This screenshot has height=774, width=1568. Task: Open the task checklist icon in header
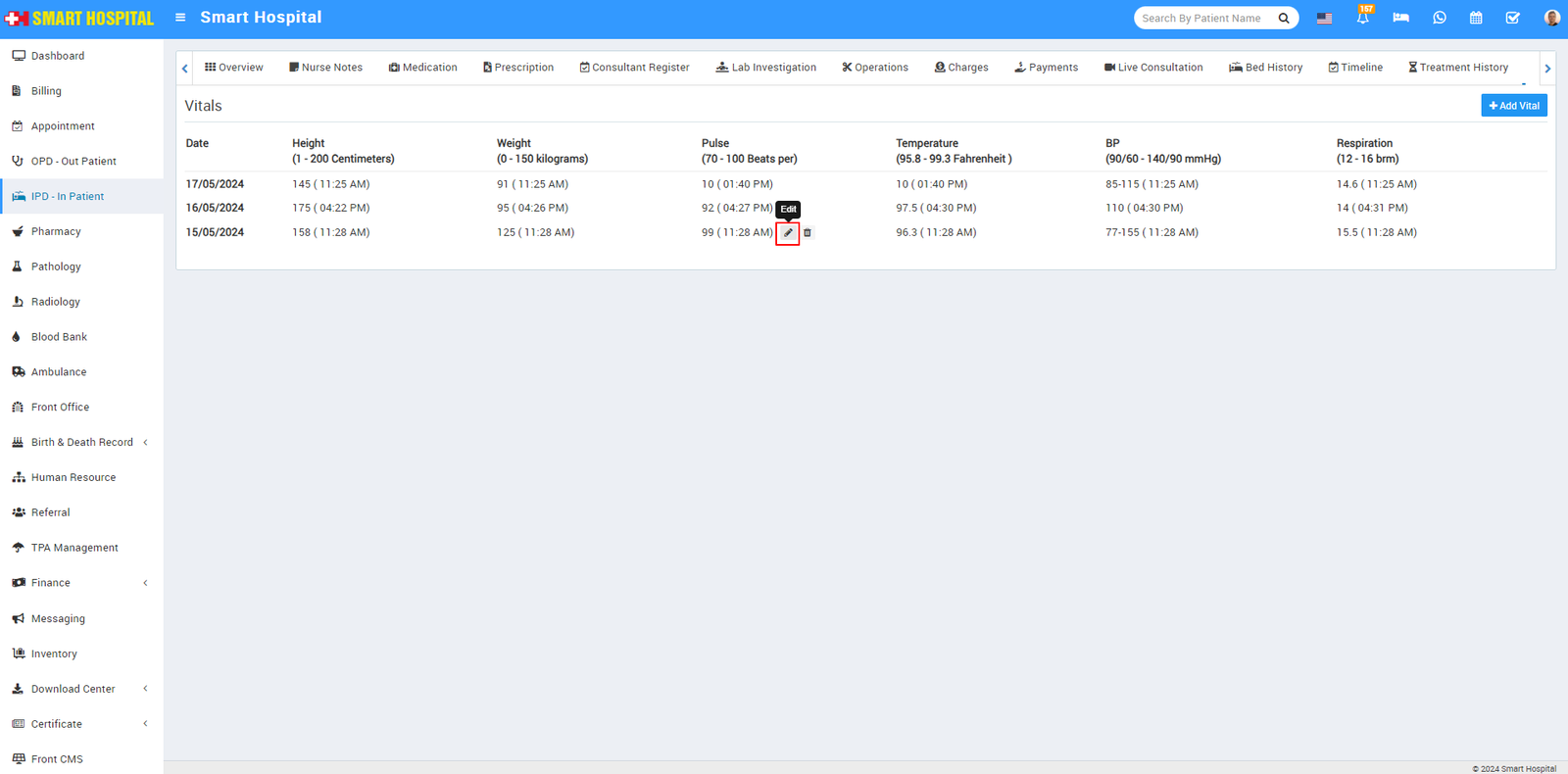click(x=1513, y=18)
